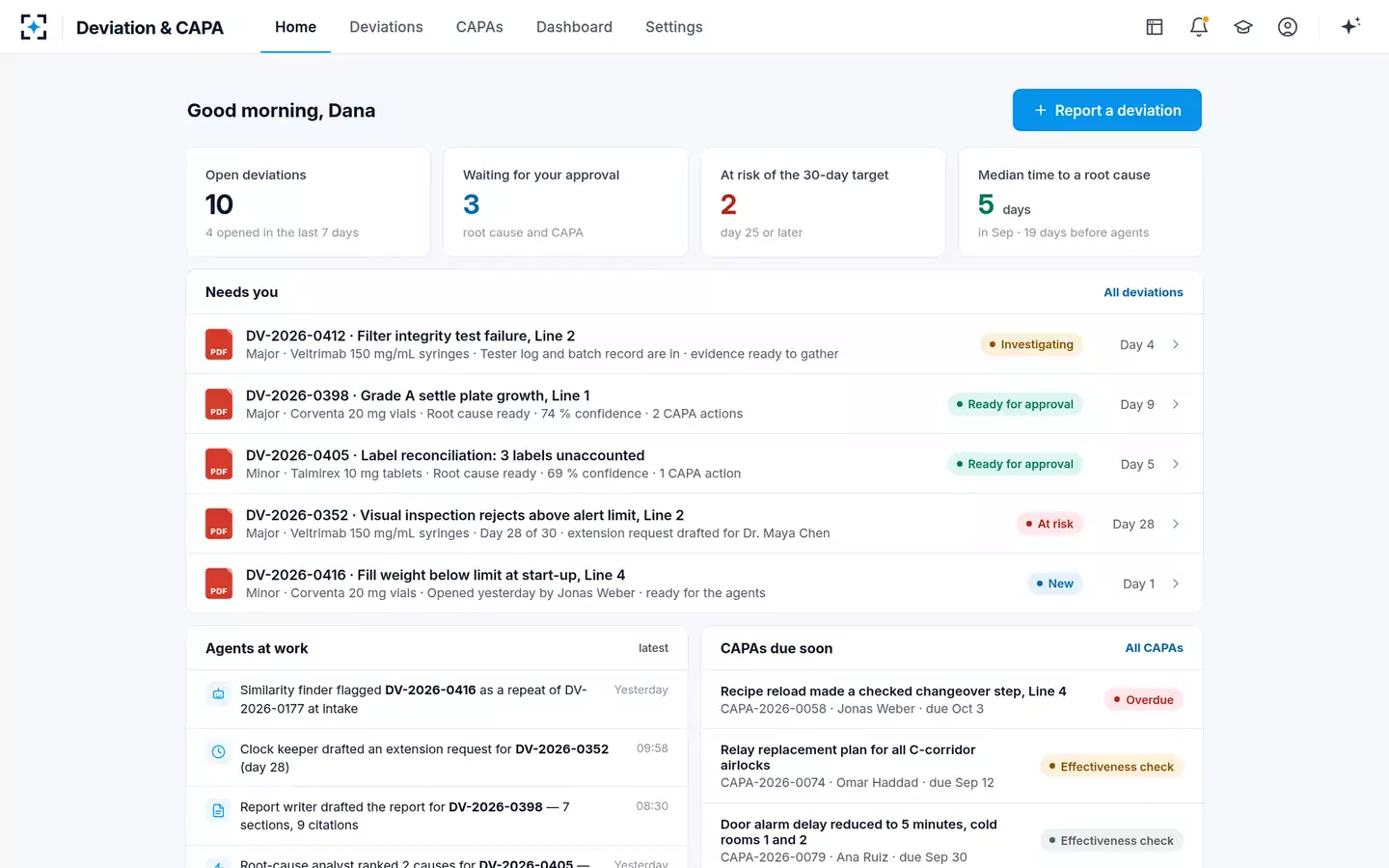Click the Deviation & CAPA logo icon
Image resolution: width=1389 pixels, height=868 pixels.
click(x=34, y=27)
